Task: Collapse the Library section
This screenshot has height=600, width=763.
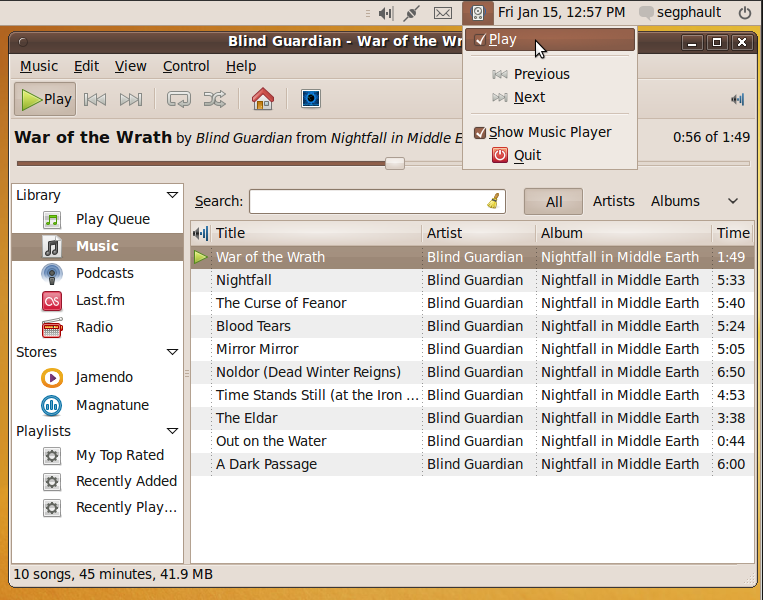Action: pos(172,195)
